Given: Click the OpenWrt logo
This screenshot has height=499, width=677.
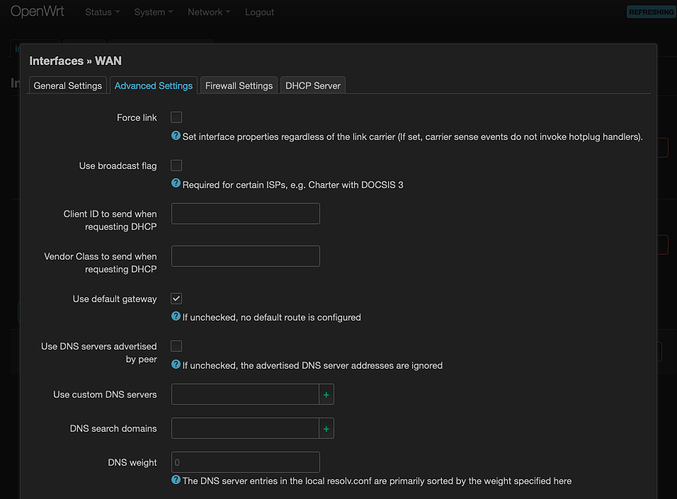Looking at the screenshot, I should point(37,12).
